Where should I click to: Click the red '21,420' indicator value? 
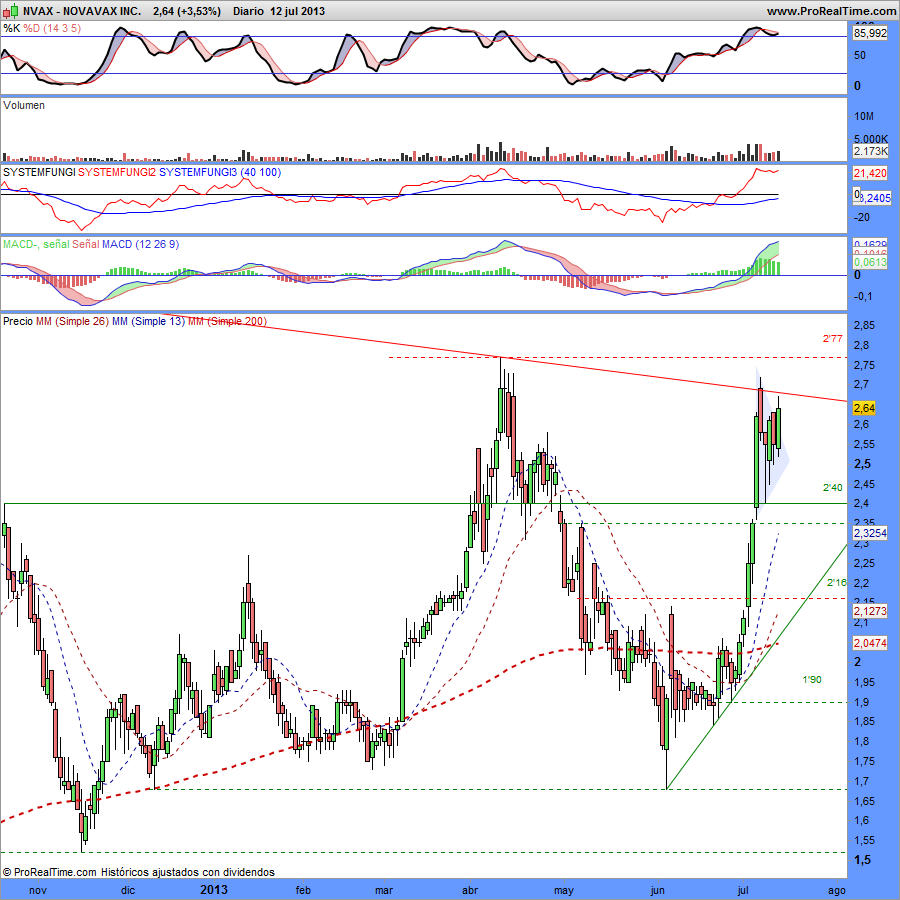pyautogui.click(x=870, y=173)
